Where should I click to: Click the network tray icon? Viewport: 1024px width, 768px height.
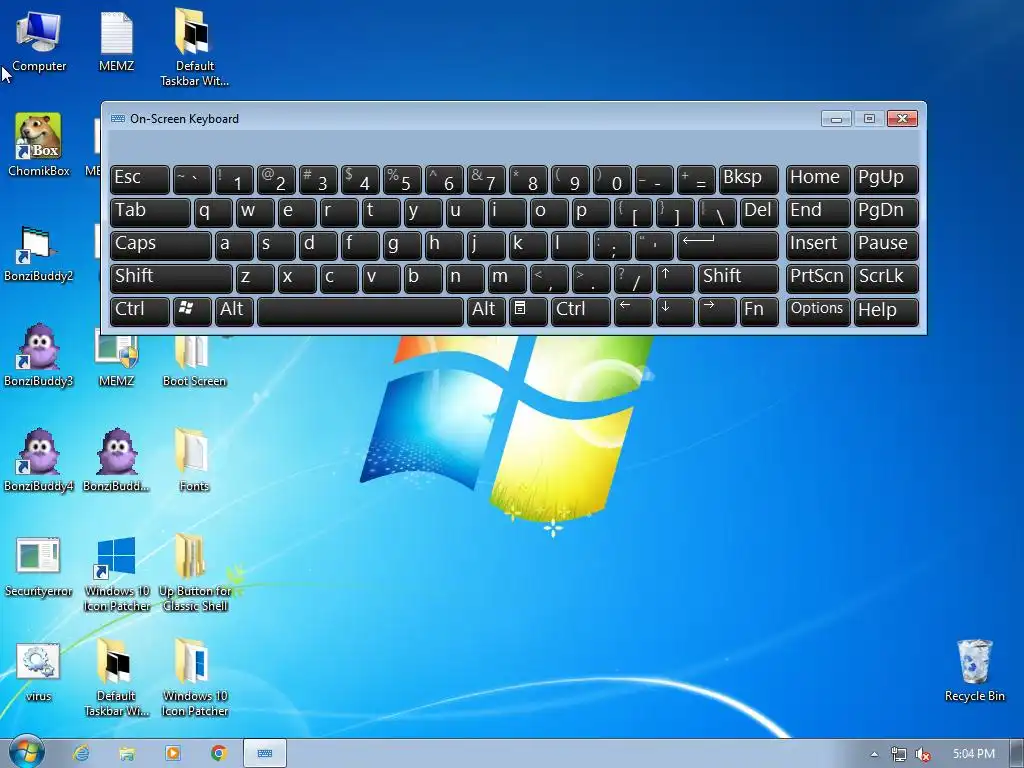pos(899,755)
